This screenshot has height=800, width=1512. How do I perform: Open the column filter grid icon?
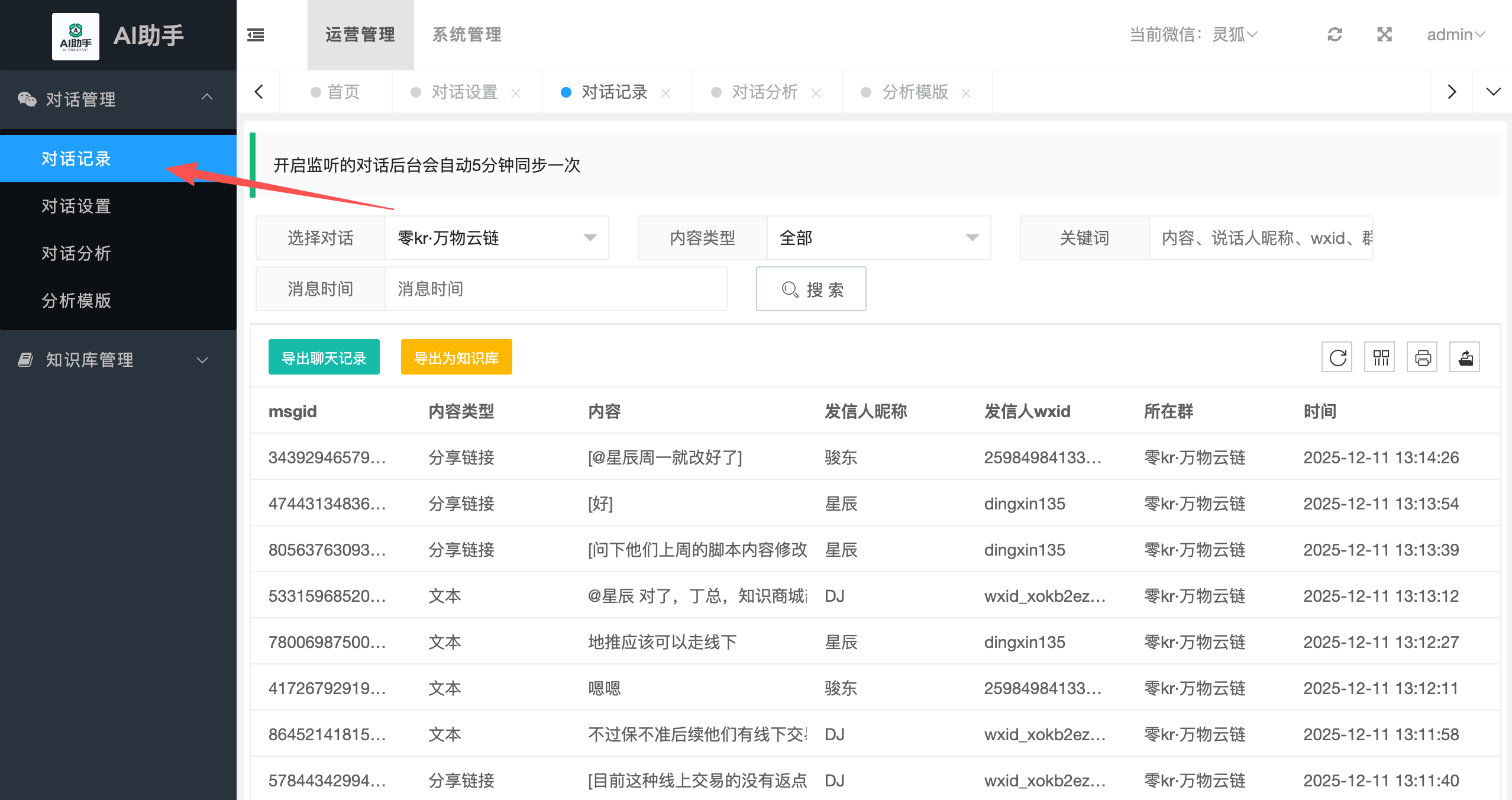(1379, 357)
